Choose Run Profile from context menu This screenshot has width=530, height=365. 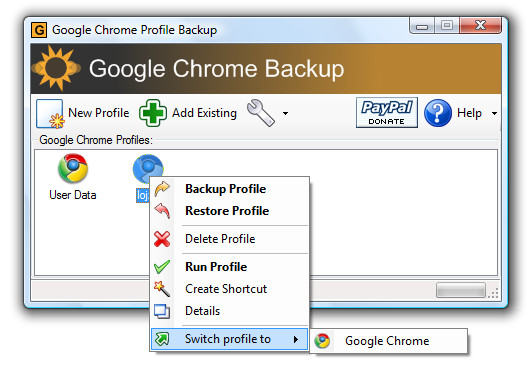230,267
